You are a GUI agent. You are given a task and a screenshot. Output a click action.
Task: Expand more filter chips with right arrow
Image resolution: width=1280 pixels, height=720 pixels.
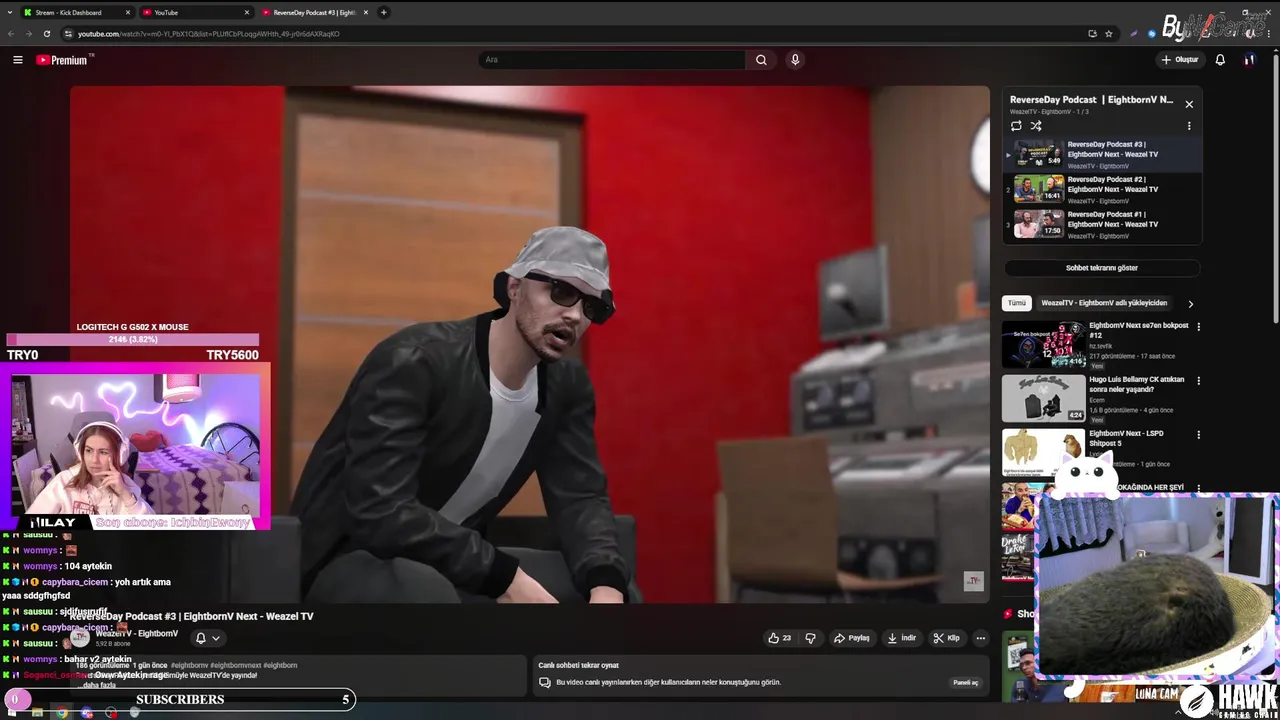1190,304
